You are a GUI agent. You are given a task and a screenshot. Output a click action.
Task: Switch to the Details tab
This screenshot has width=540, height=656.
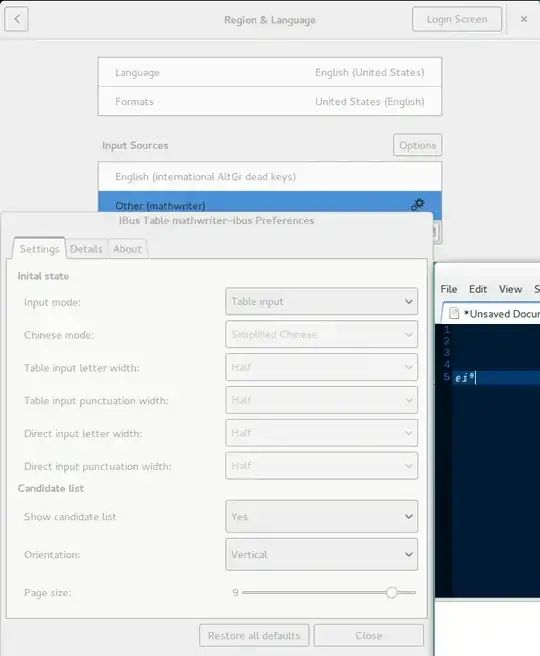(x=86, y=249)
